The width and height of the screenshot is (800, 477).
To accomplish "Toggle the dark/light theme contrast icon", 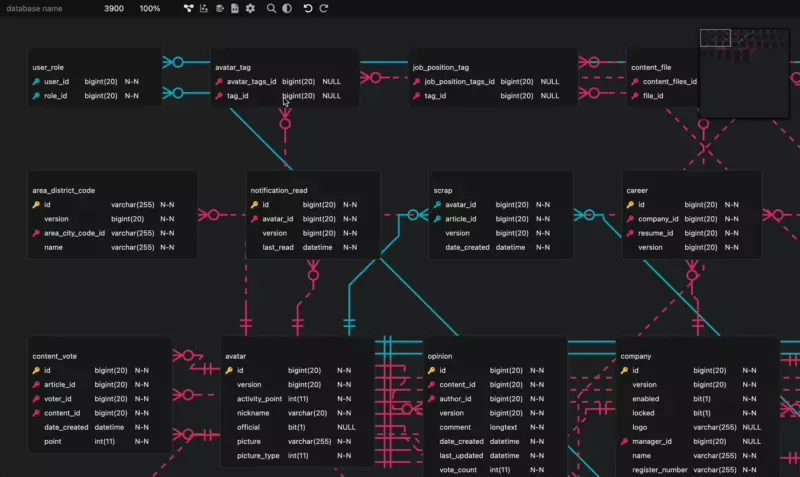I will point(287,8).
